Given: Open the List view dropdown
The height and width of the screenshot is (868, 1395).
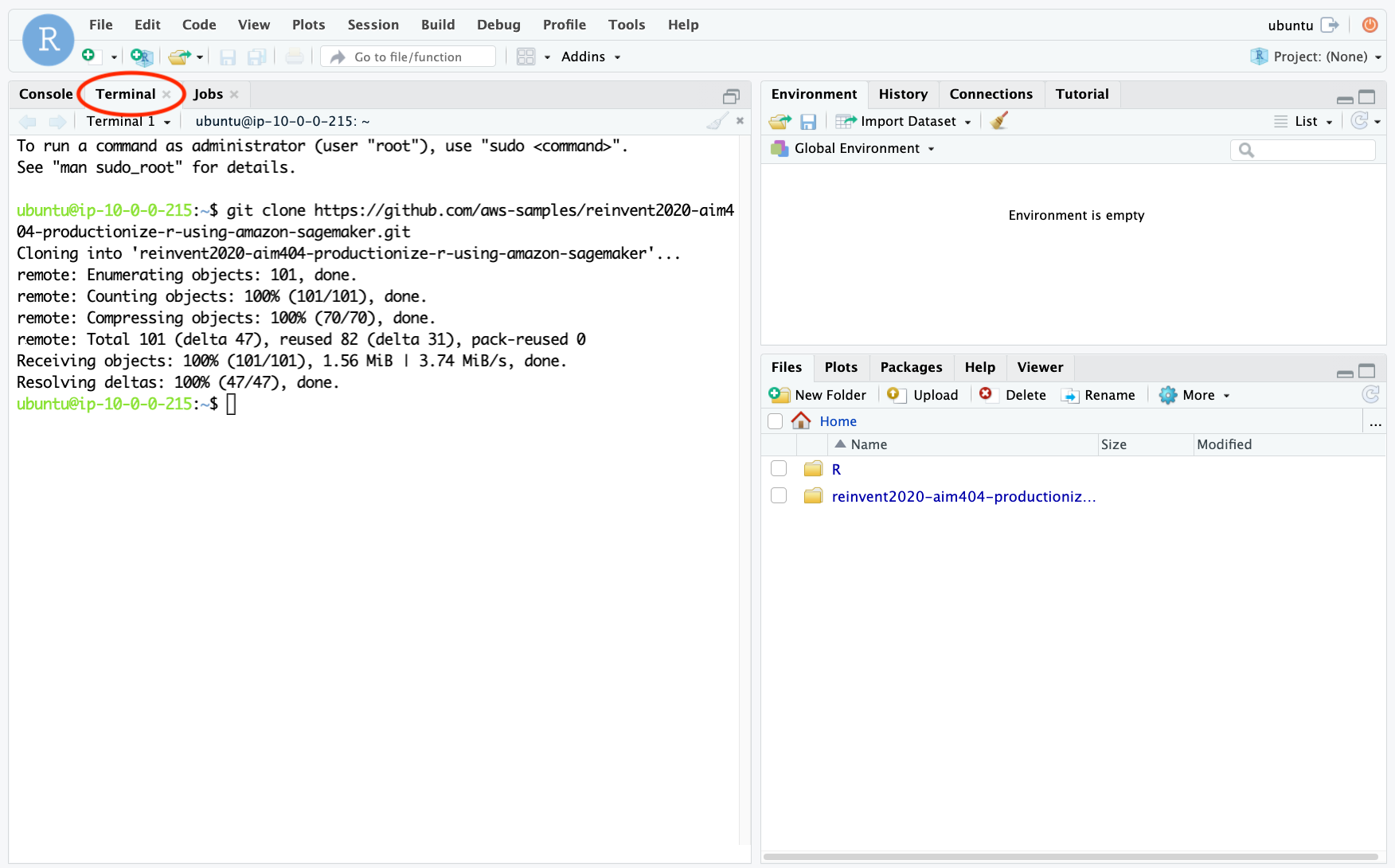Looking at the screenshot, I should tap(1303, 121).
